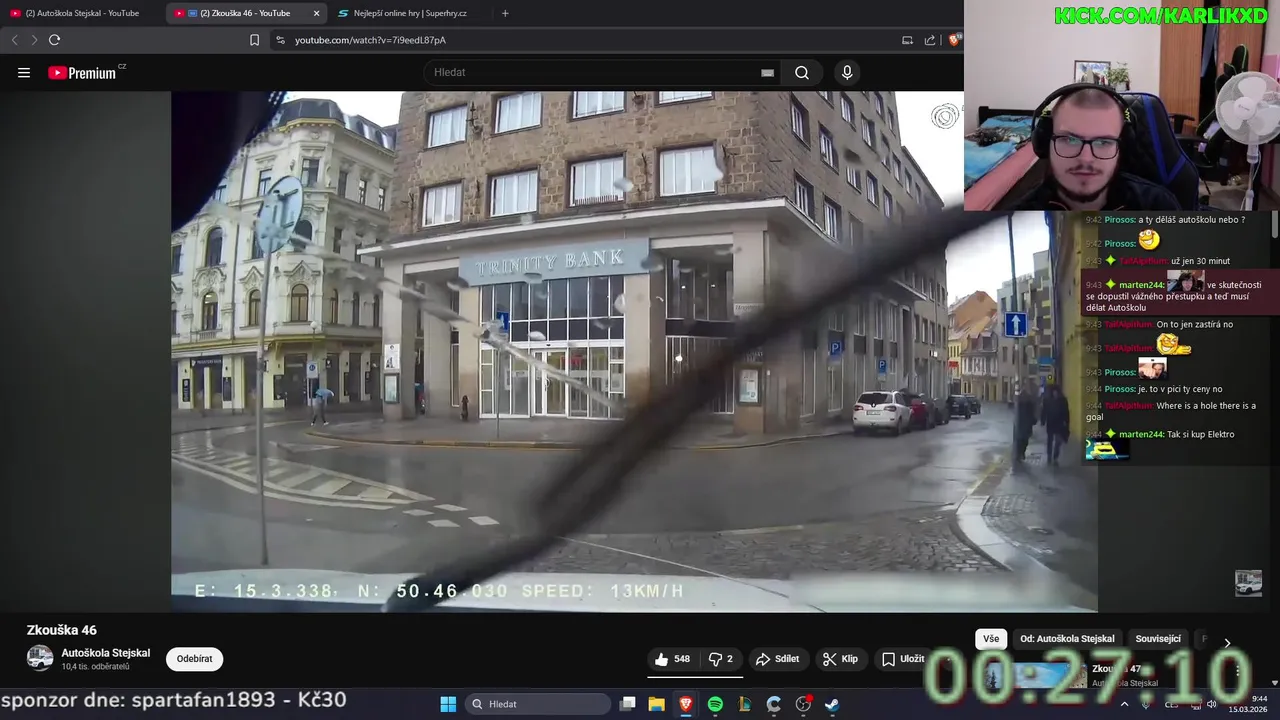
Task: Click the browser share page icon
Action: [x=930, y=40]
